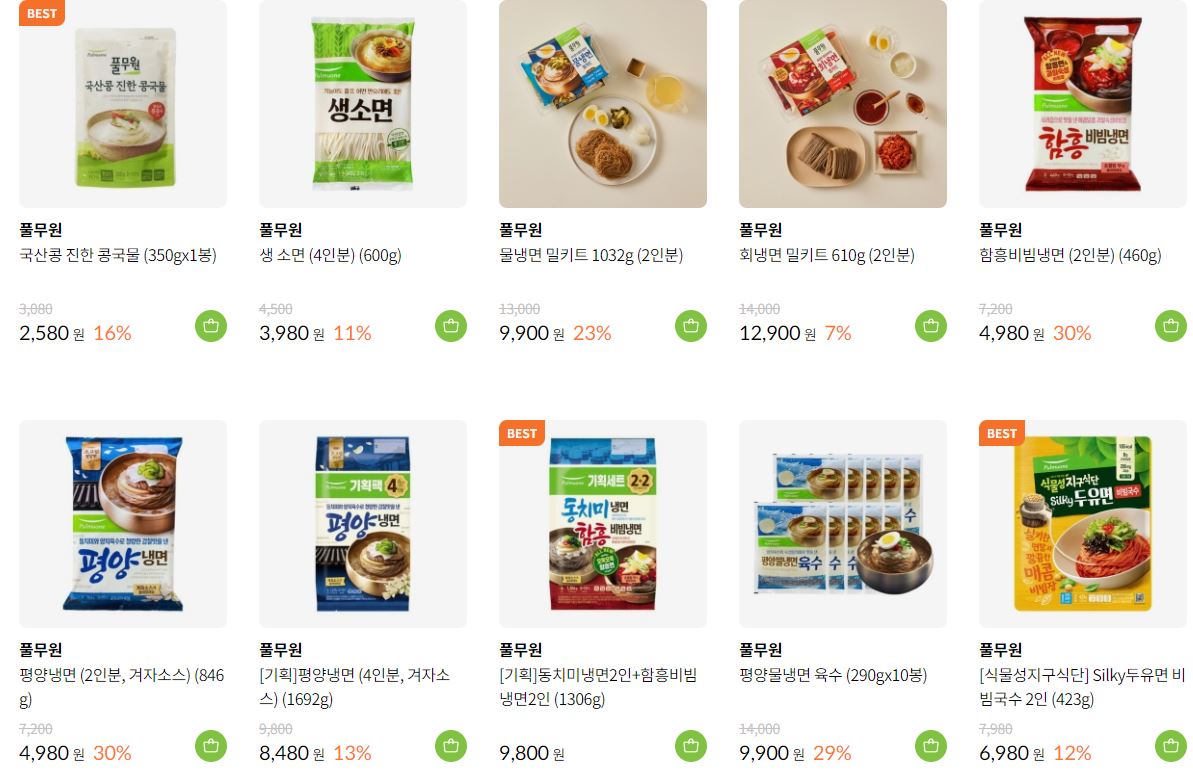Add 평양물냉면 육수 (290gx10봉) to cart
Screen dimensions: 1193x770
[931, 746]
